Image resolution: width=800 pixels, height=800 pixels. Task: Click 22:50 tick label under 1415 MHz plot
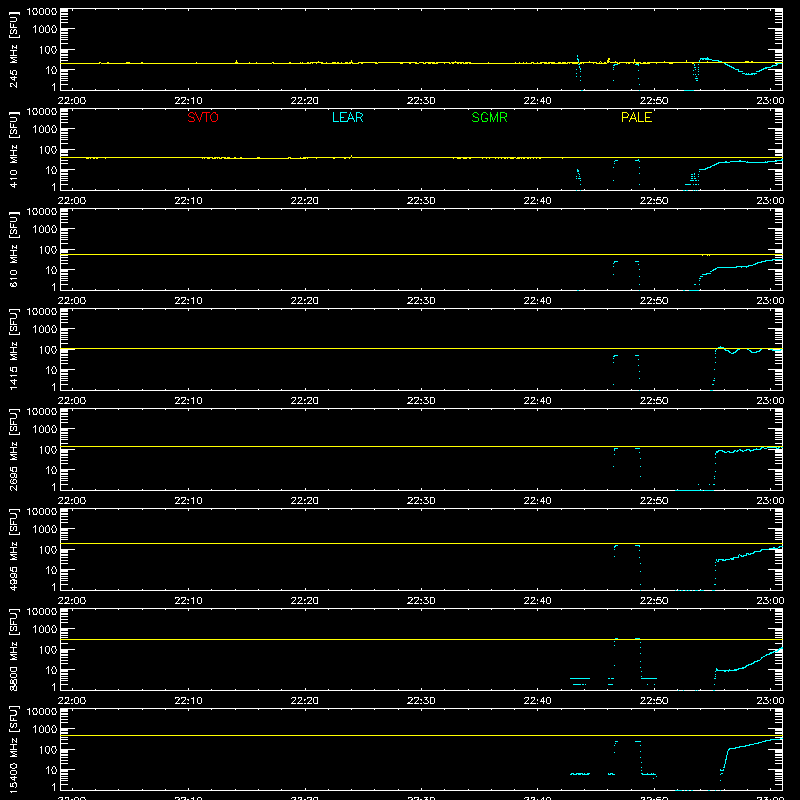click(654, 401)
